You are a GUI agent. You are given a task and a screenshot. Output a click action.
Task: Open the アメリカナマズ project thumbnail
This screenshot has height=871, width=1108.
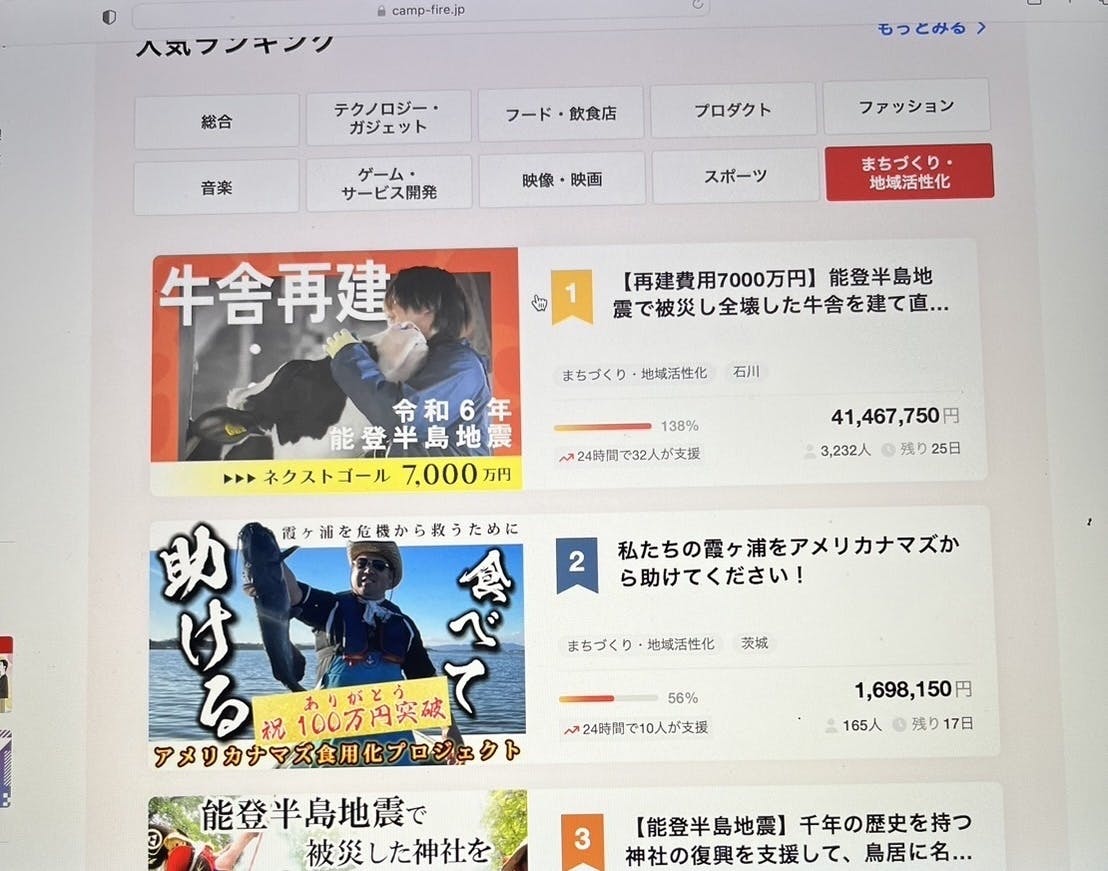337,645
